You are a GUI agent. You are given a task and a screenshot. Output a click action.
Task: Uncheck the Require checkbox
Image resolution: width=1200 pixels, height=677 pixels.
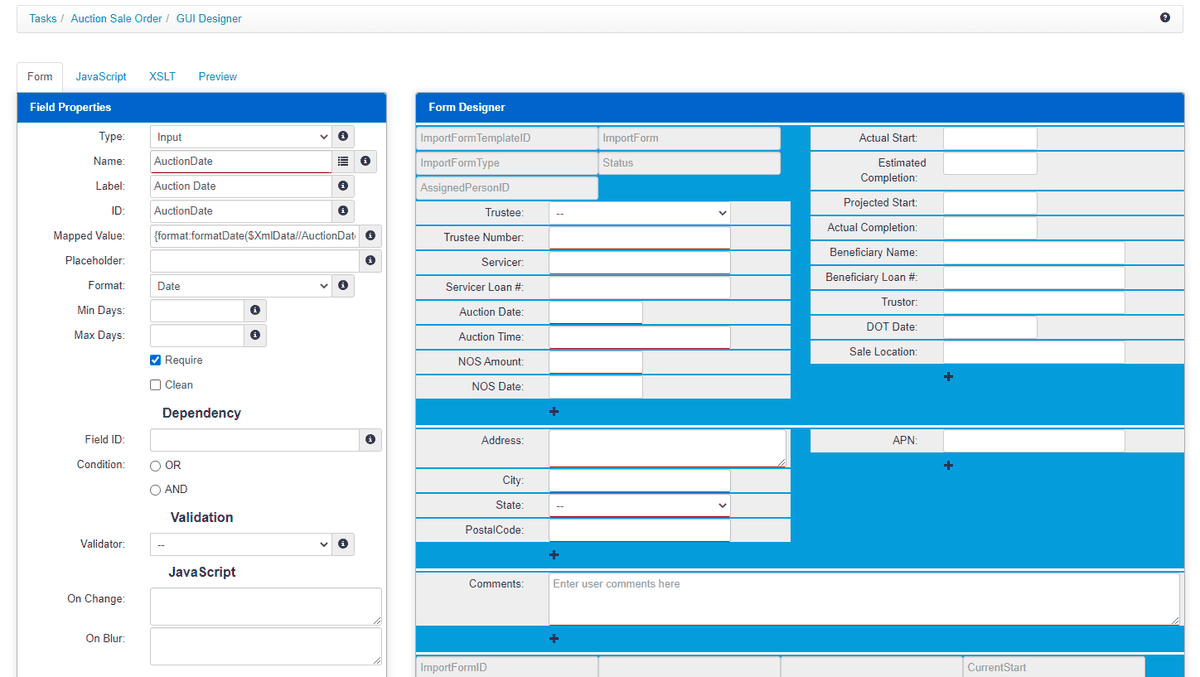[x=156, y=360]
